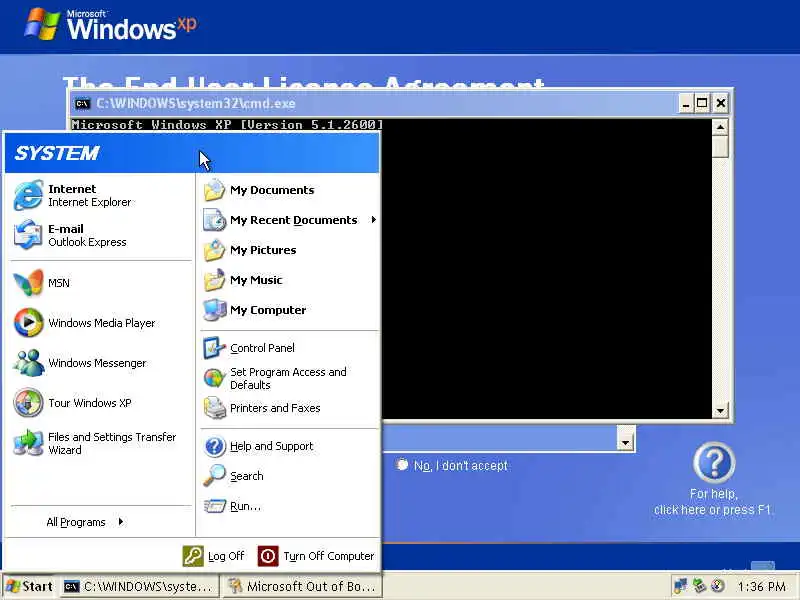Image resolution: width=800 pixels, height=600 pixels.
Task: Open the My Computer icon
Action: coord(214,310)
